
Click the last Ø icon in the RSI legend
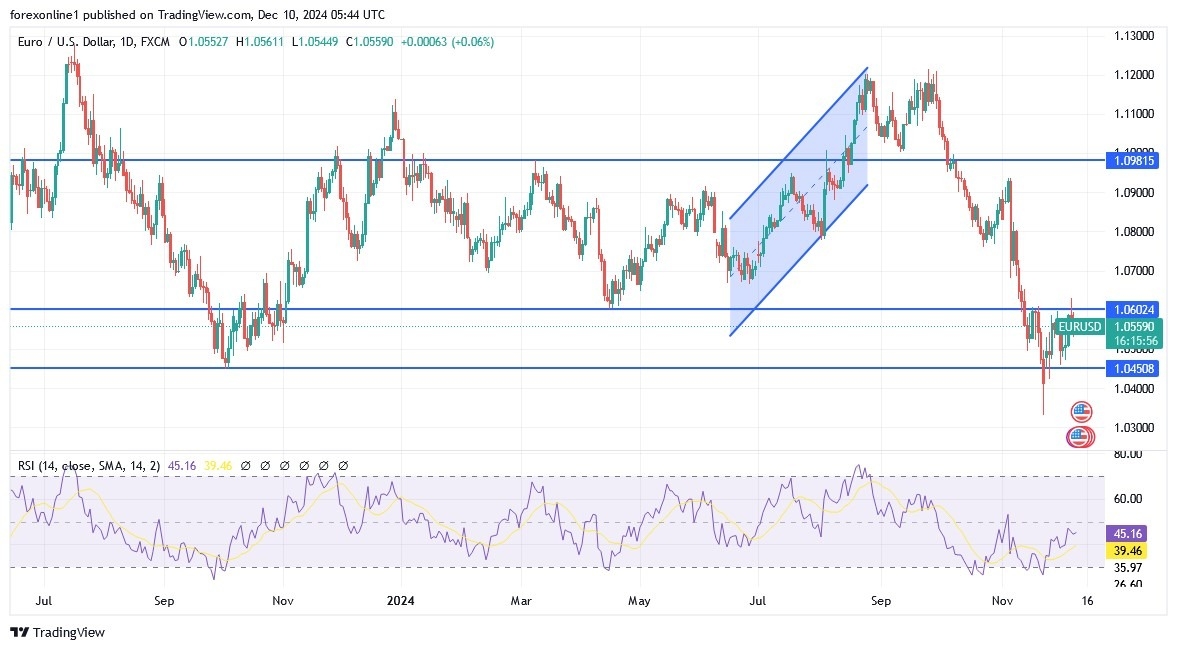tap(343, 464)
